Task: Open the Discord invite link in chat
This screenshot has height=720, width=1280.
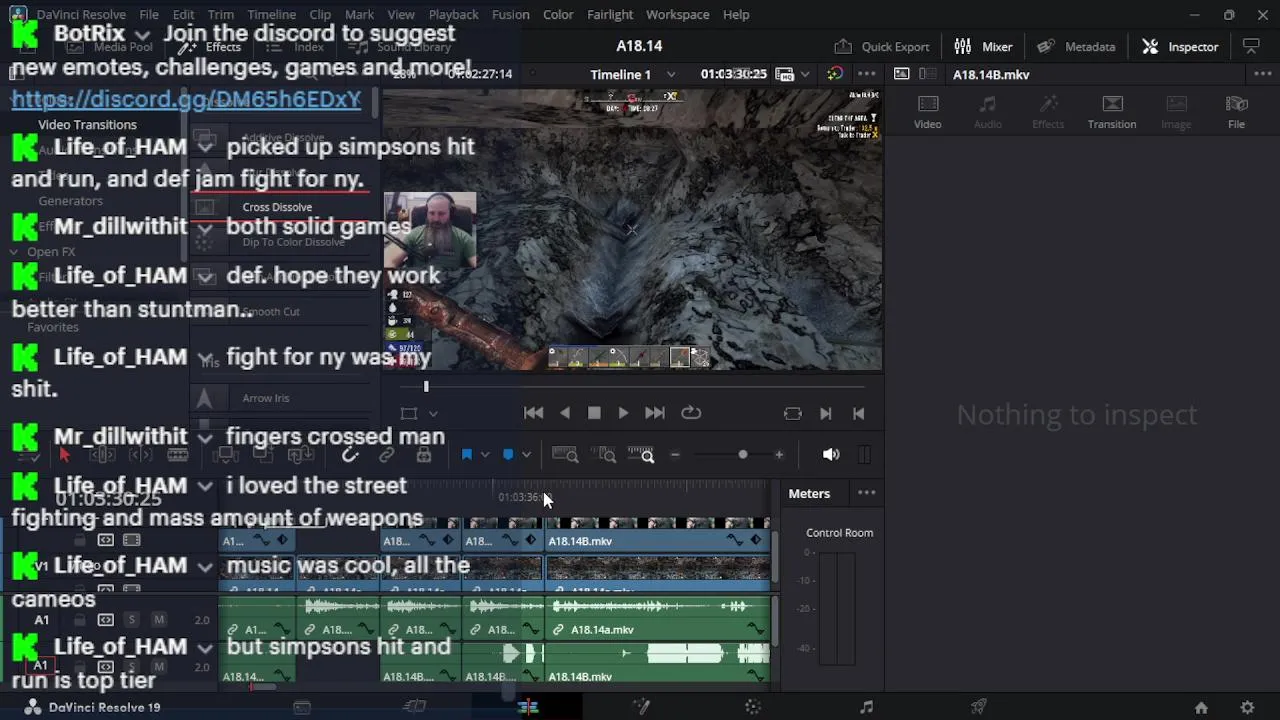Action: pyautogui.click(x=186, y=99)
